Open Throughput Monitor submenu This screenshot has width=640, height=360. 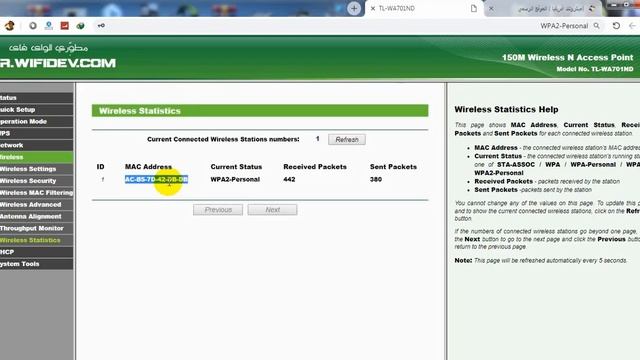click(x=37, y=228)
